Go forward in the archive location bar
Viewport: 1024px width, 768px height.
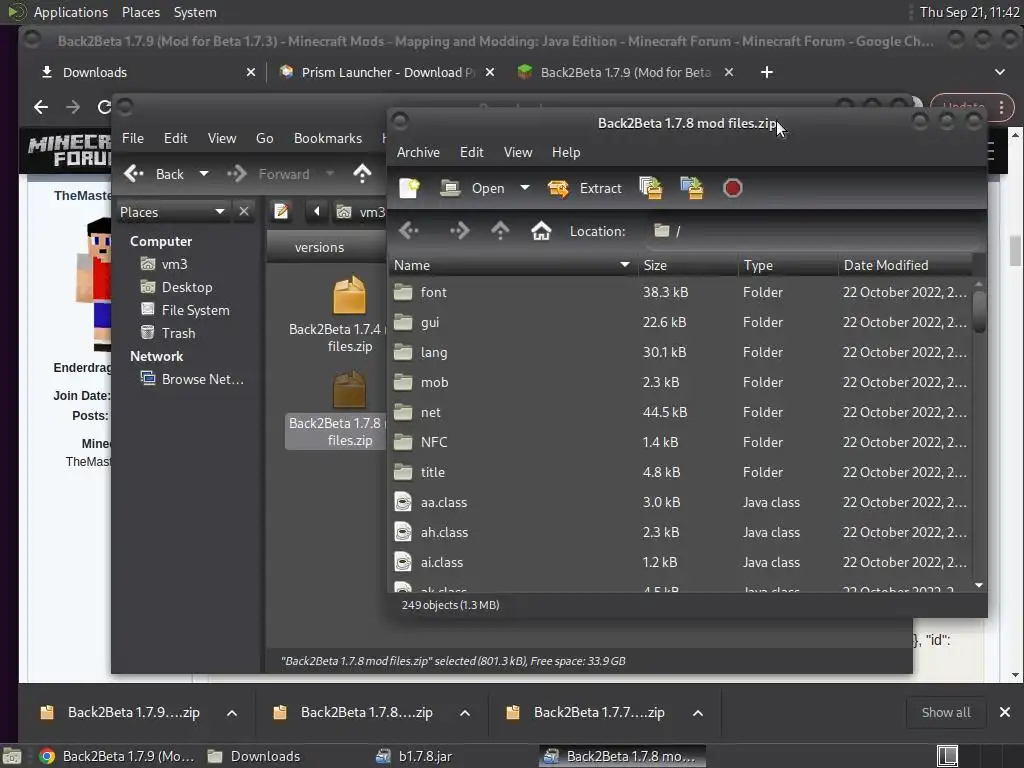pos(459,231)
